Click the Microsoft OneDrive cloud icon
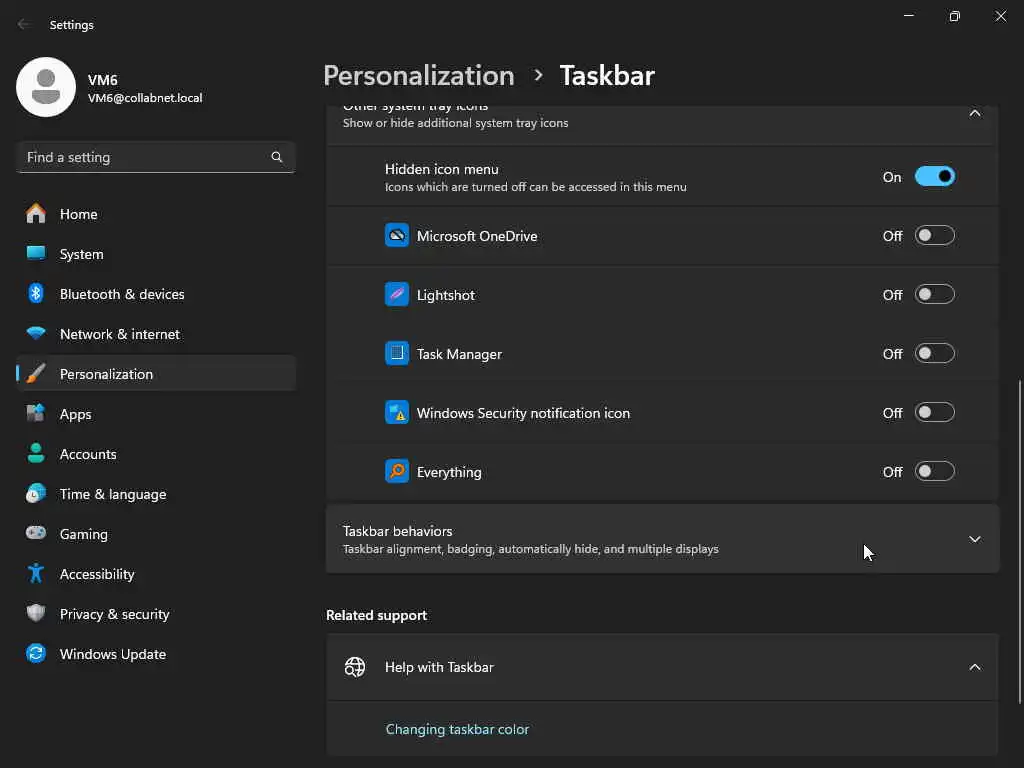 (397, 236)
